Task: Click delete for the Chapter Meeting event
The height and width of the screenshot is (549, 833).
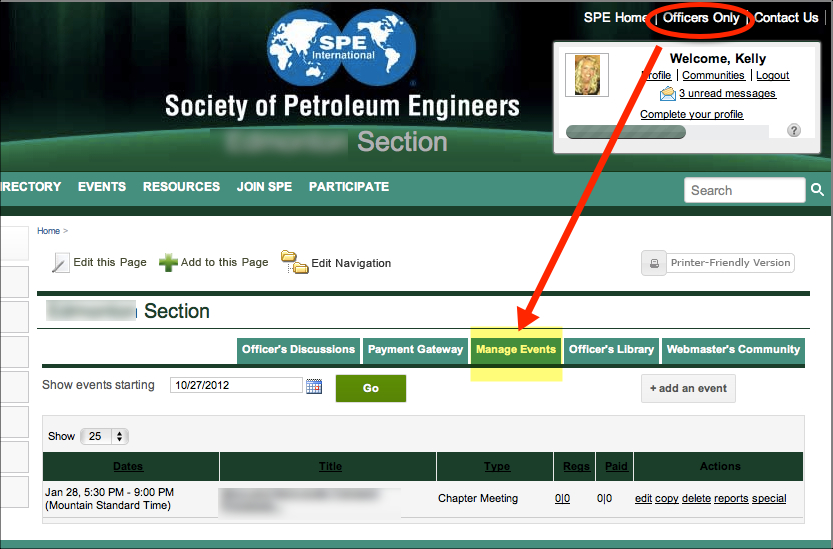Action: [696, 499]
